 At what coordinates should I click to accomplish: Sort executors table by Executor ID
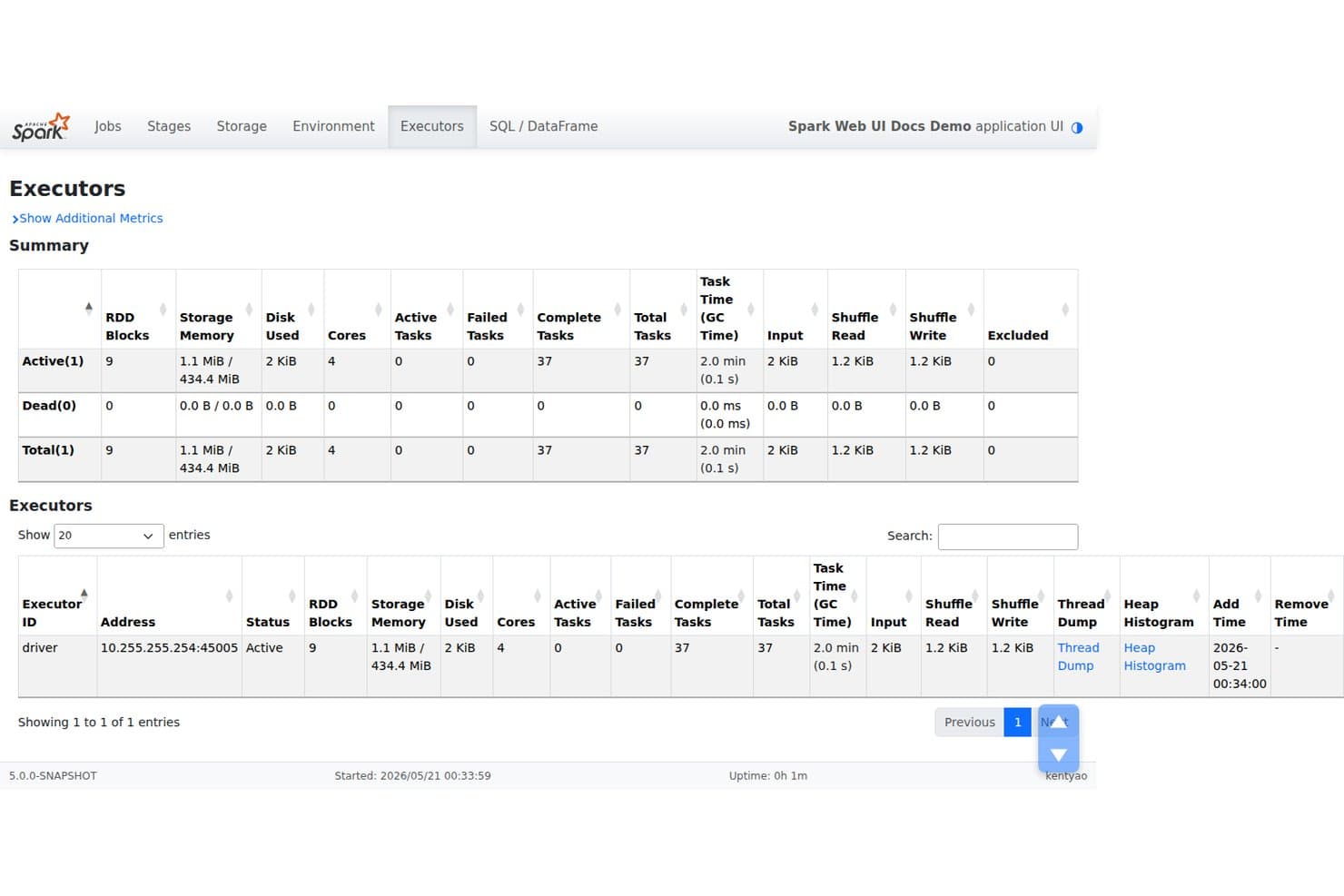coord(57,596)
